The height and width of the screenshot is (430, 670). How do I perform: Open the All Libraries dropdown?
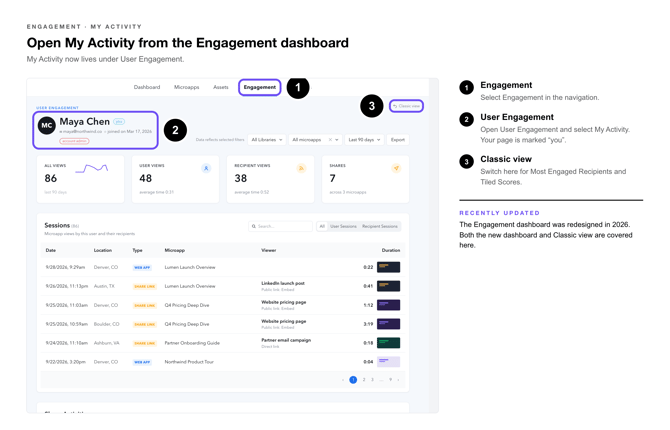coord(267,140)
